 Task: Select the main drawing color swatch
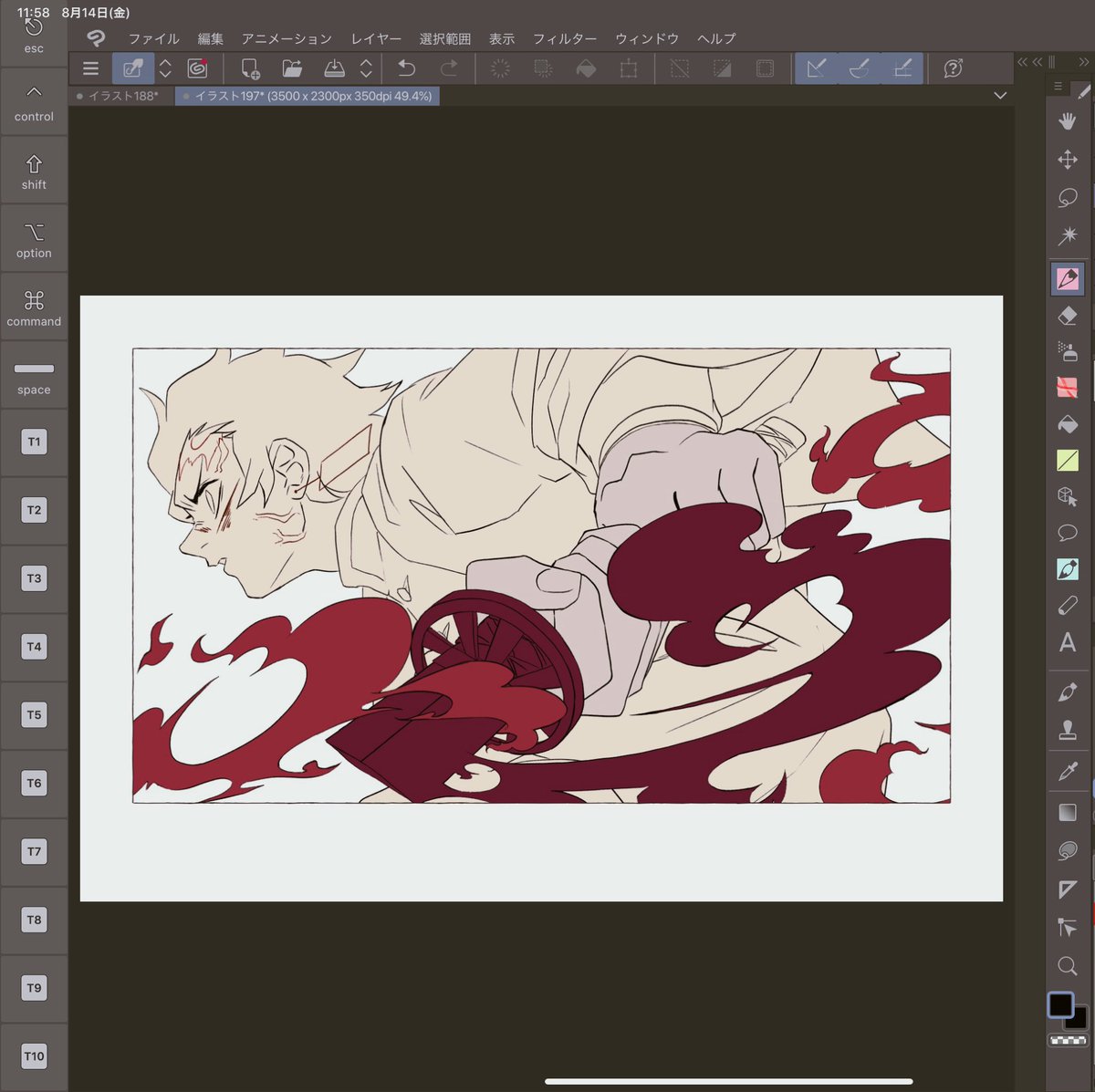coord(1060,1004)
